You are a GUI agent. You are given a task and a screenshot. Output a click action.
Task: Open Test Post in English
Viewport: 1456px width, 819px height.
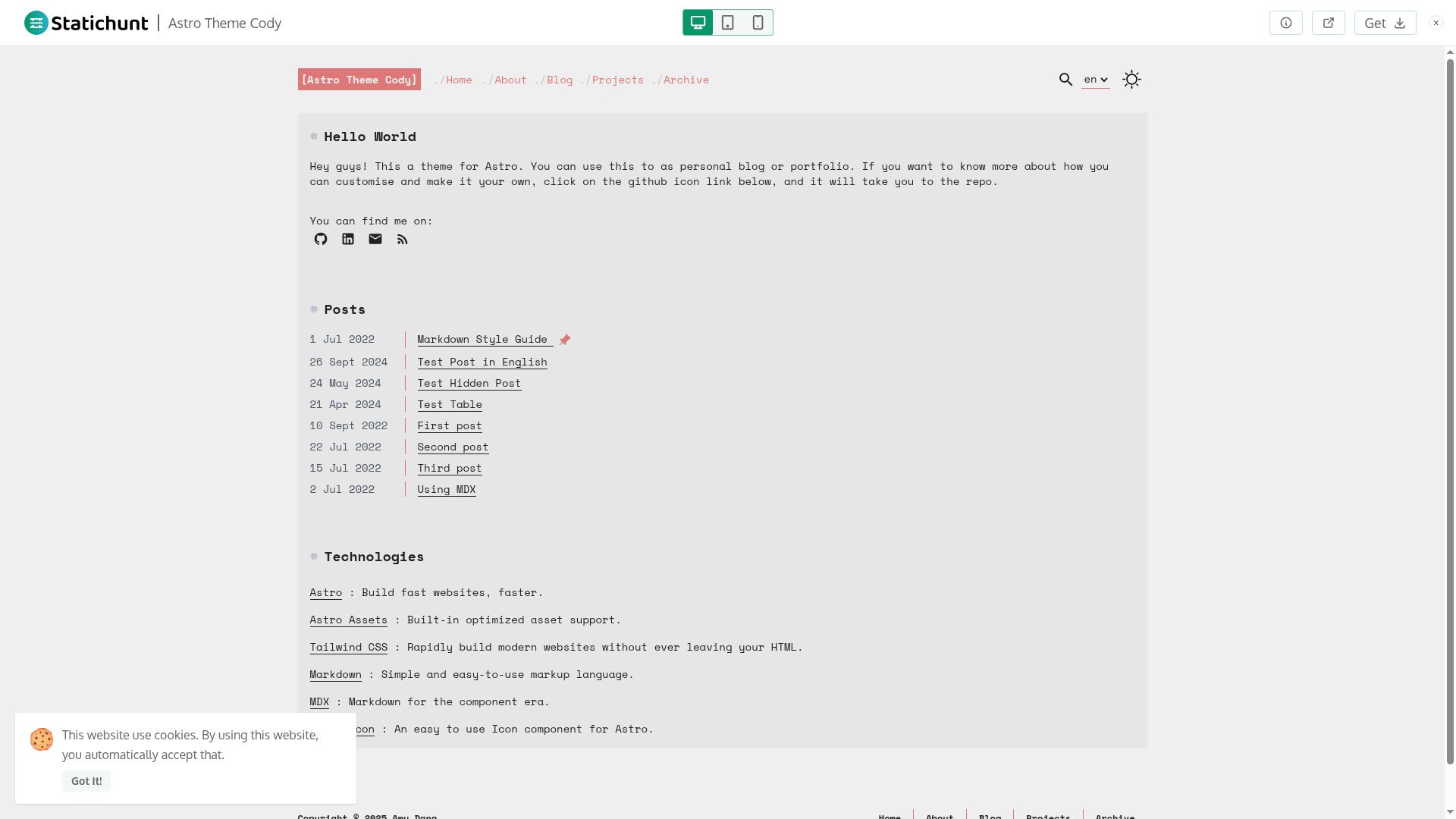click(482, 362)
